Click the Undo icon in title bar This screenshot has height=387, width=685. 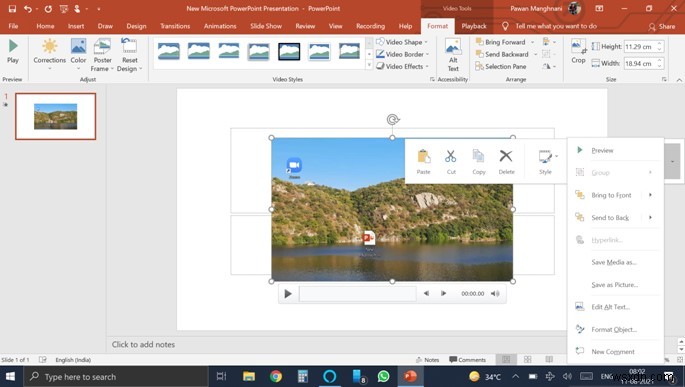click(x=28, y=9)
